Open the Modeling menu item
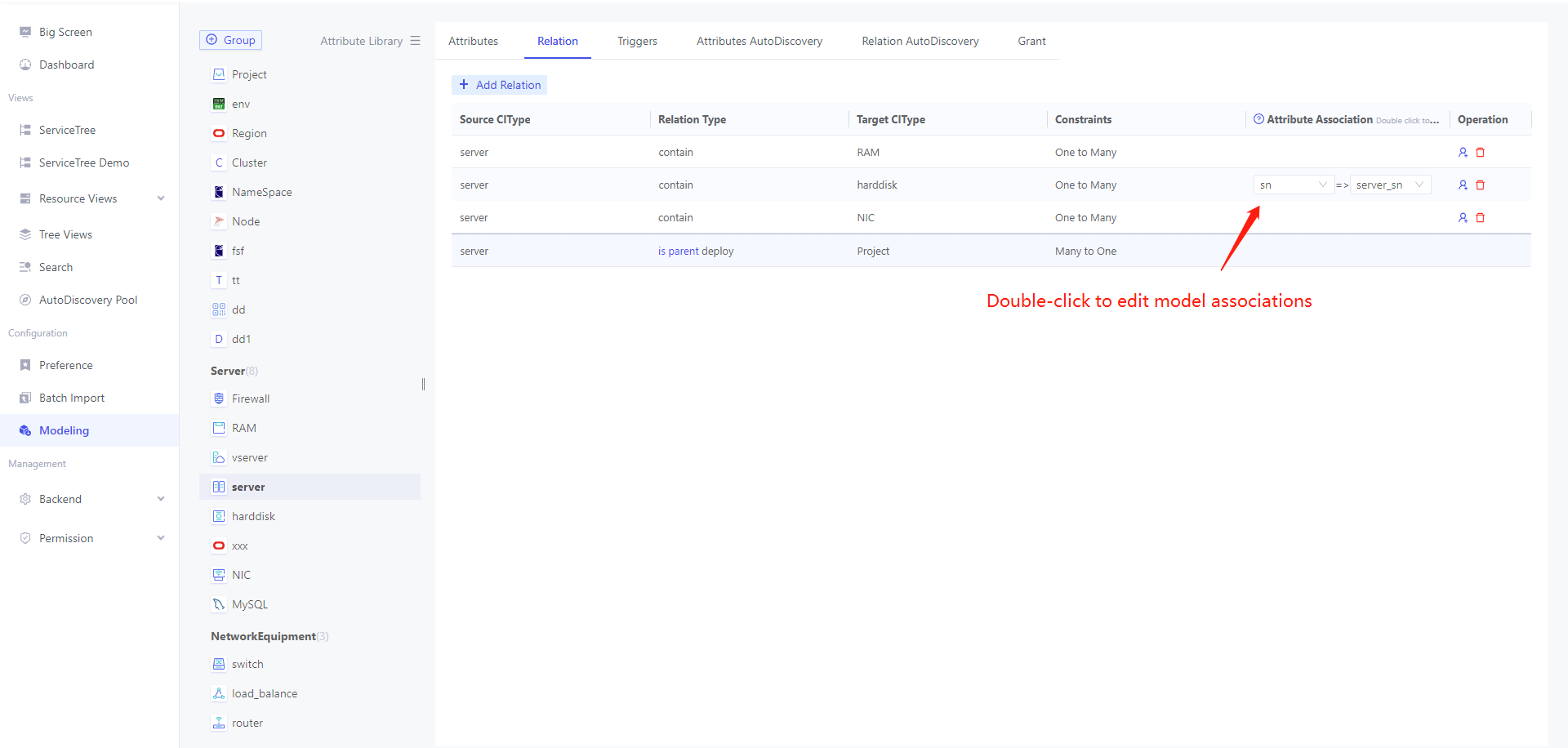The image size is (1568, 748). click(x=89, y=430)
